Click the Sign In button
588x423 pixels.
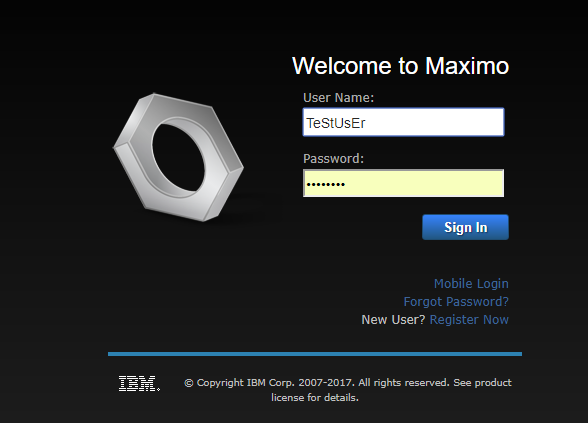click(x=465, y=227)
